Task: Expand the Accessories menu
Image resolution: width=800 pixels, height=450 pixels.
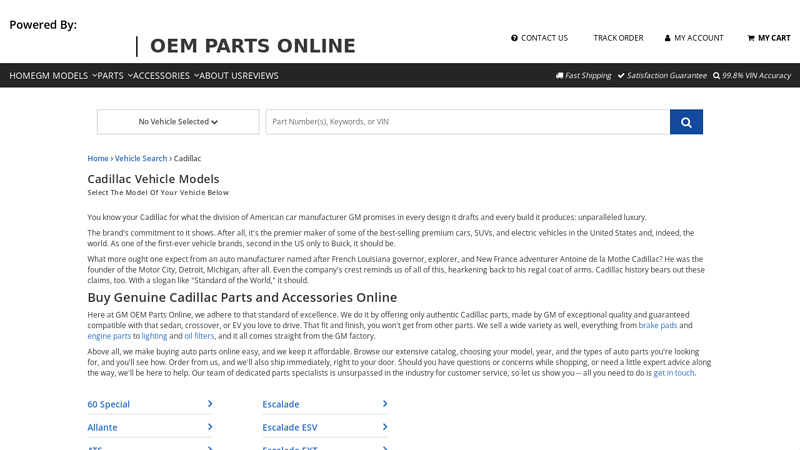Action: coord(166,76)
